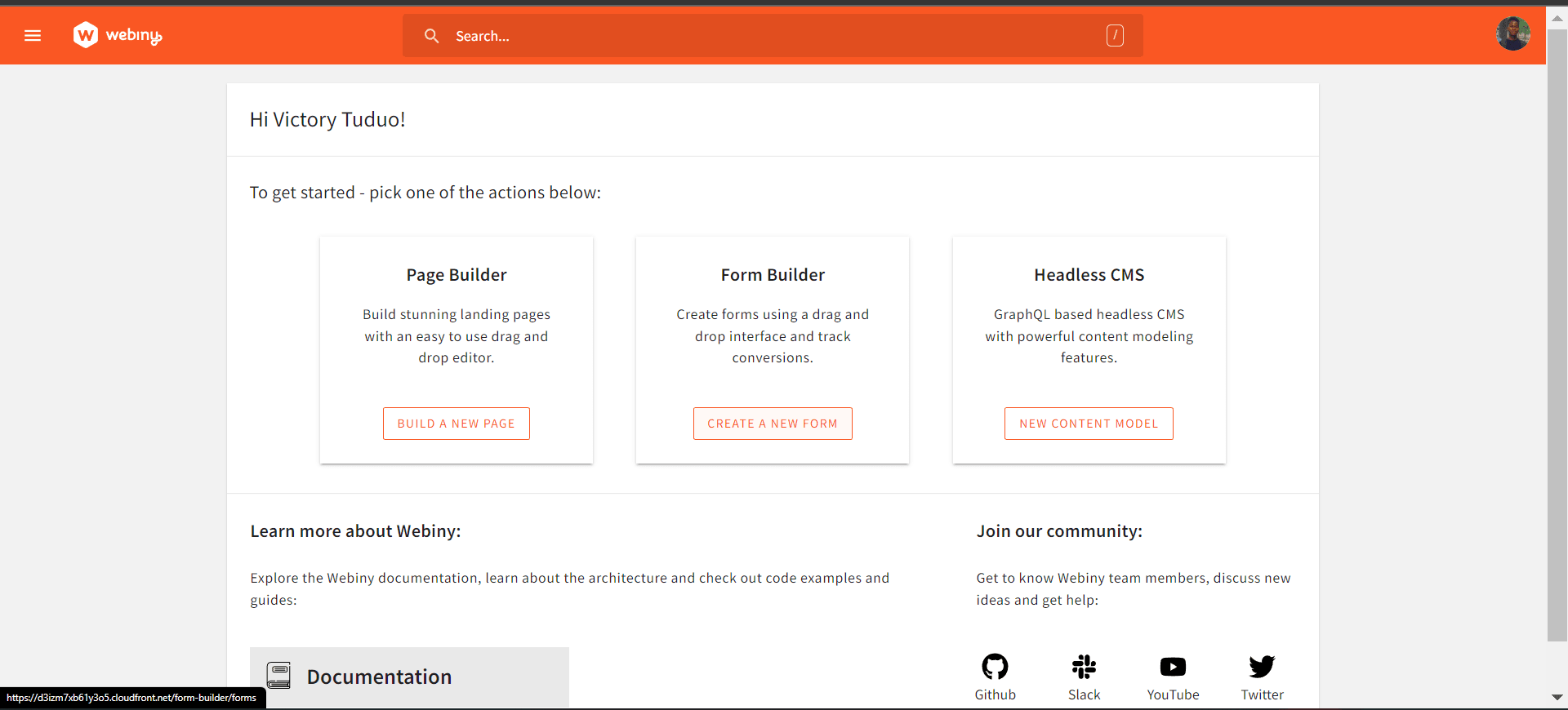This screenshot has width=1568, height=710.
Task: Click the Webiny logo
Action: pyautogui.click(x=118, y=35)
